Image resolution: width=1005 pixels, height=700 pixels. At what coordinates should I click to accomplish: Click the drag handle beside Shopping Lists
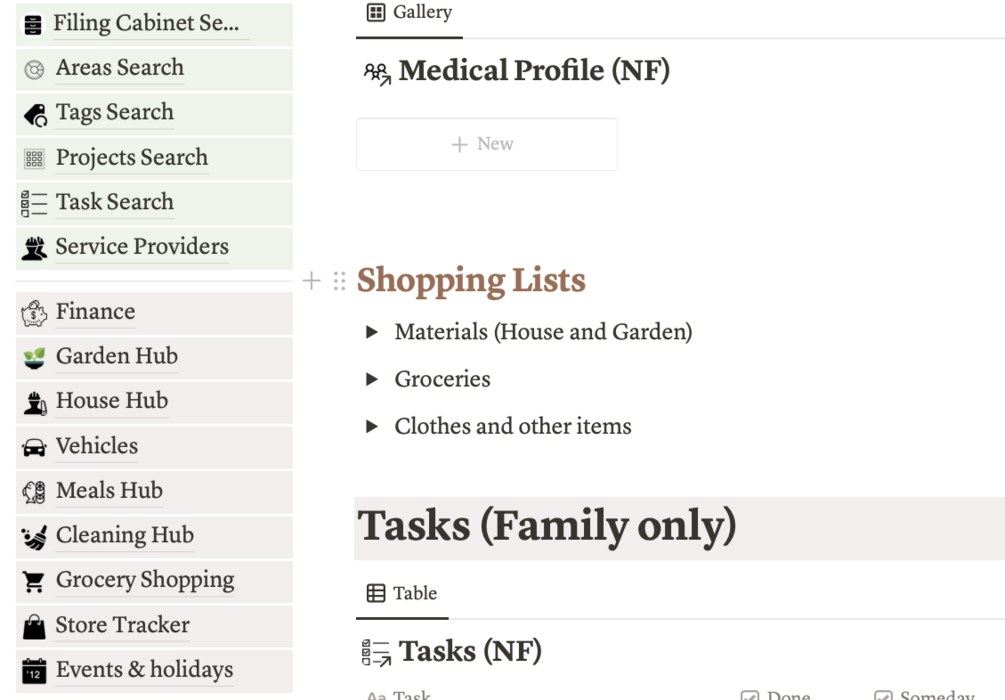point(339,281)
